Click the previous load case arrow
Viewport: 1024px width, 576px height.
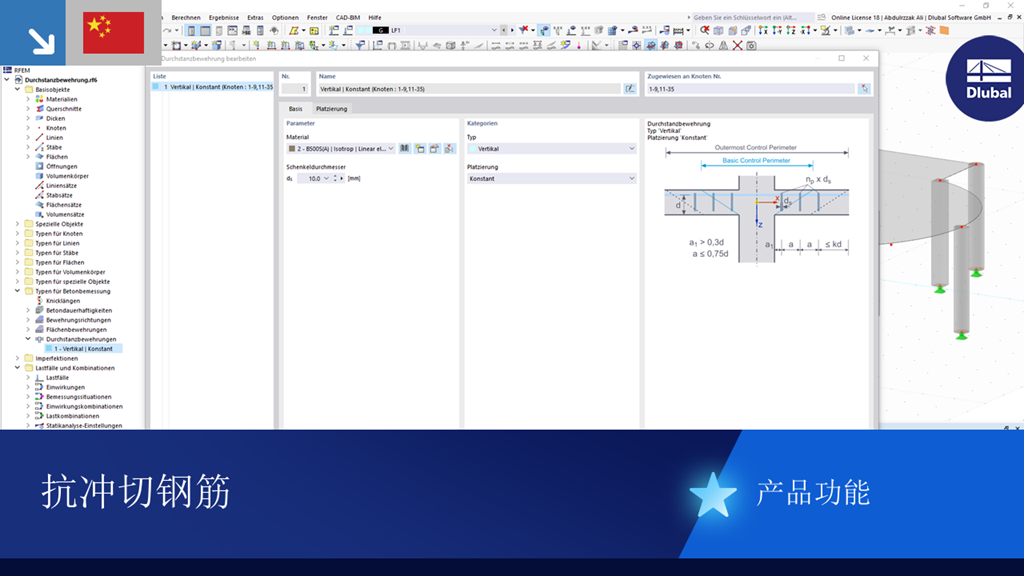(504, 30)
